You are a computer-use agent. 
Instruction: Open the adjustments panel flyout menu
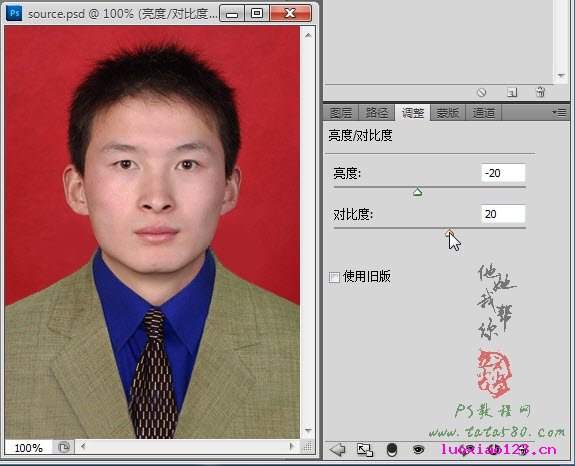click(x=559, y=113)
